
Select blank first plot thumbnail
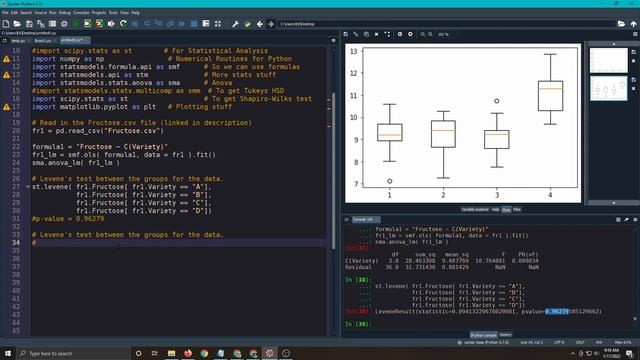point(609,60)
